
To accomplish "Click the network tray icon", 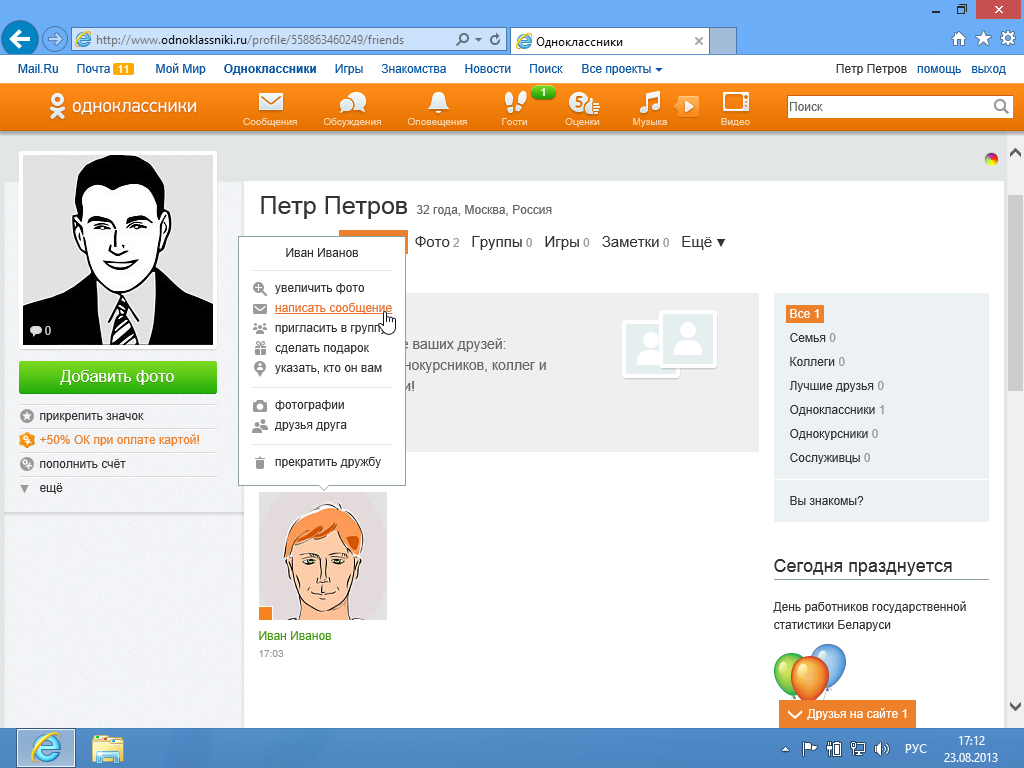I will point(857,749).
